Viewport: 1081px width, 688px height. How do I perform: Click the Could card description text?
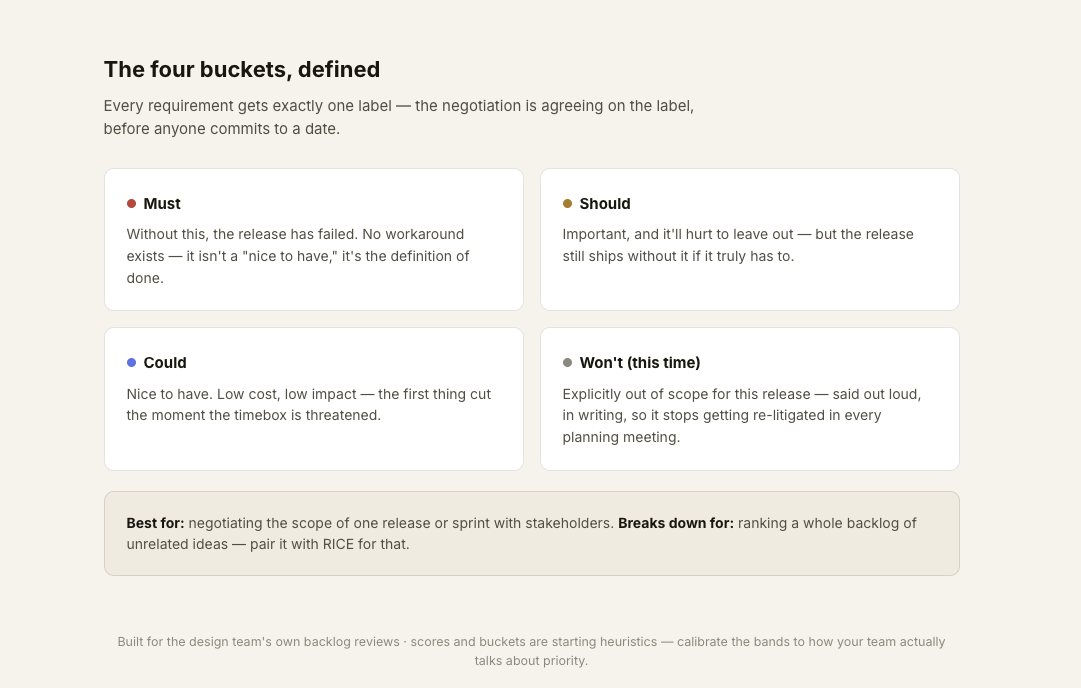click(x=308, y=405)
